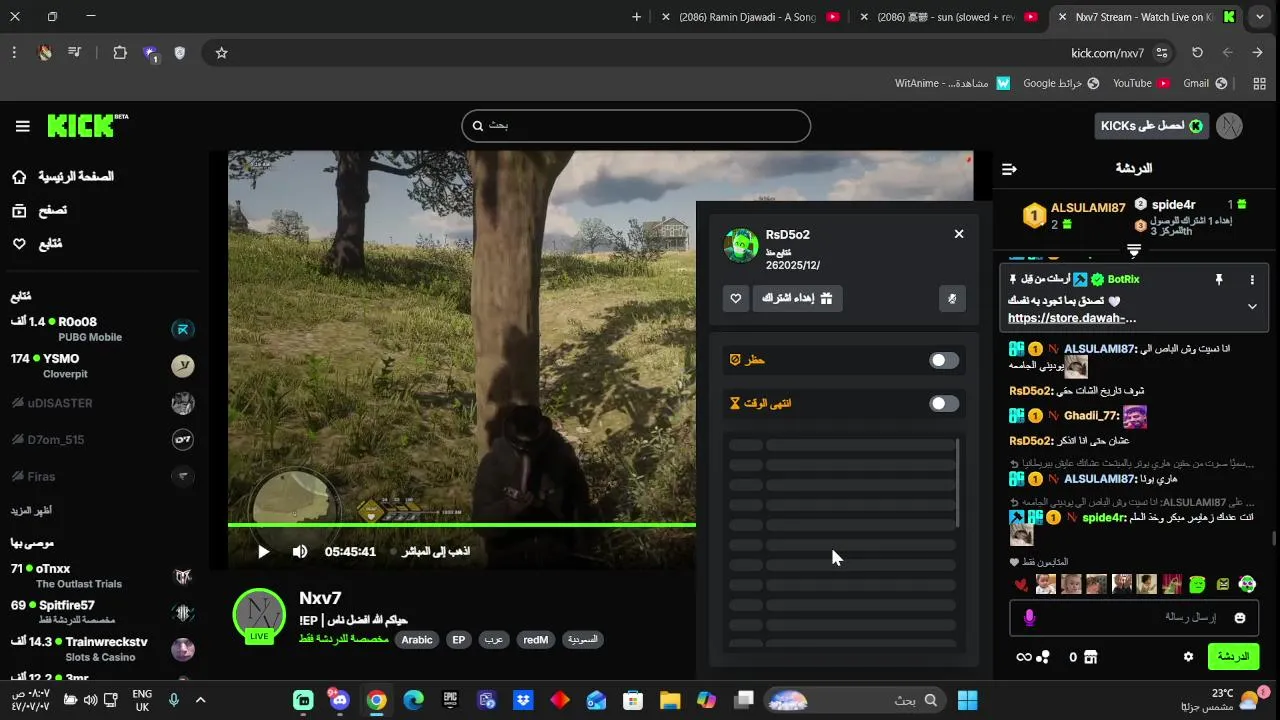Select the red heart emote
Image resolution: width=1280 pixels, height=720 pixels.
(1020, 585)
